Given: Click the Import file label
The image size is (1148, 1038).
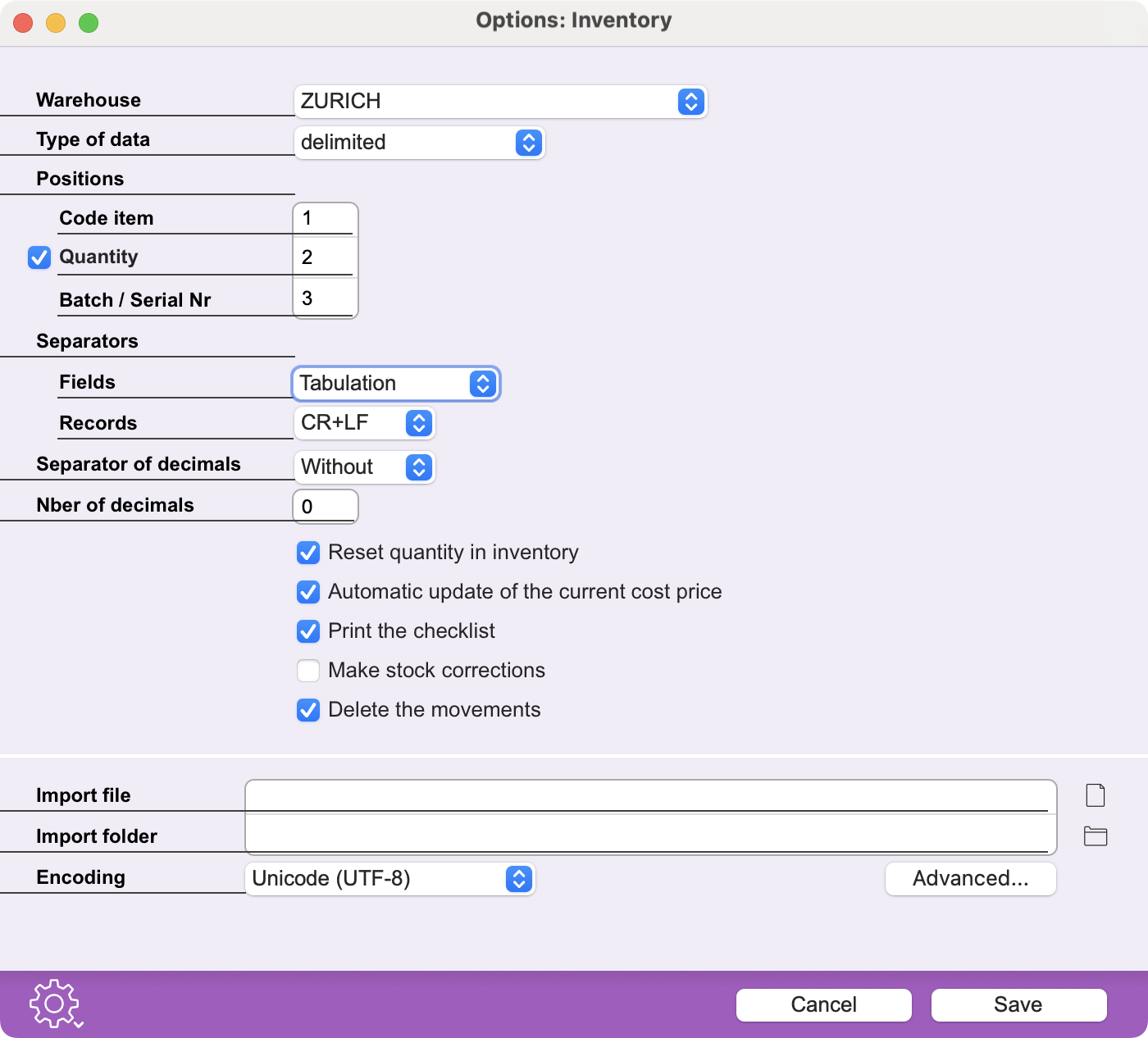Looking at the screenshot, I should pos(83,795).
